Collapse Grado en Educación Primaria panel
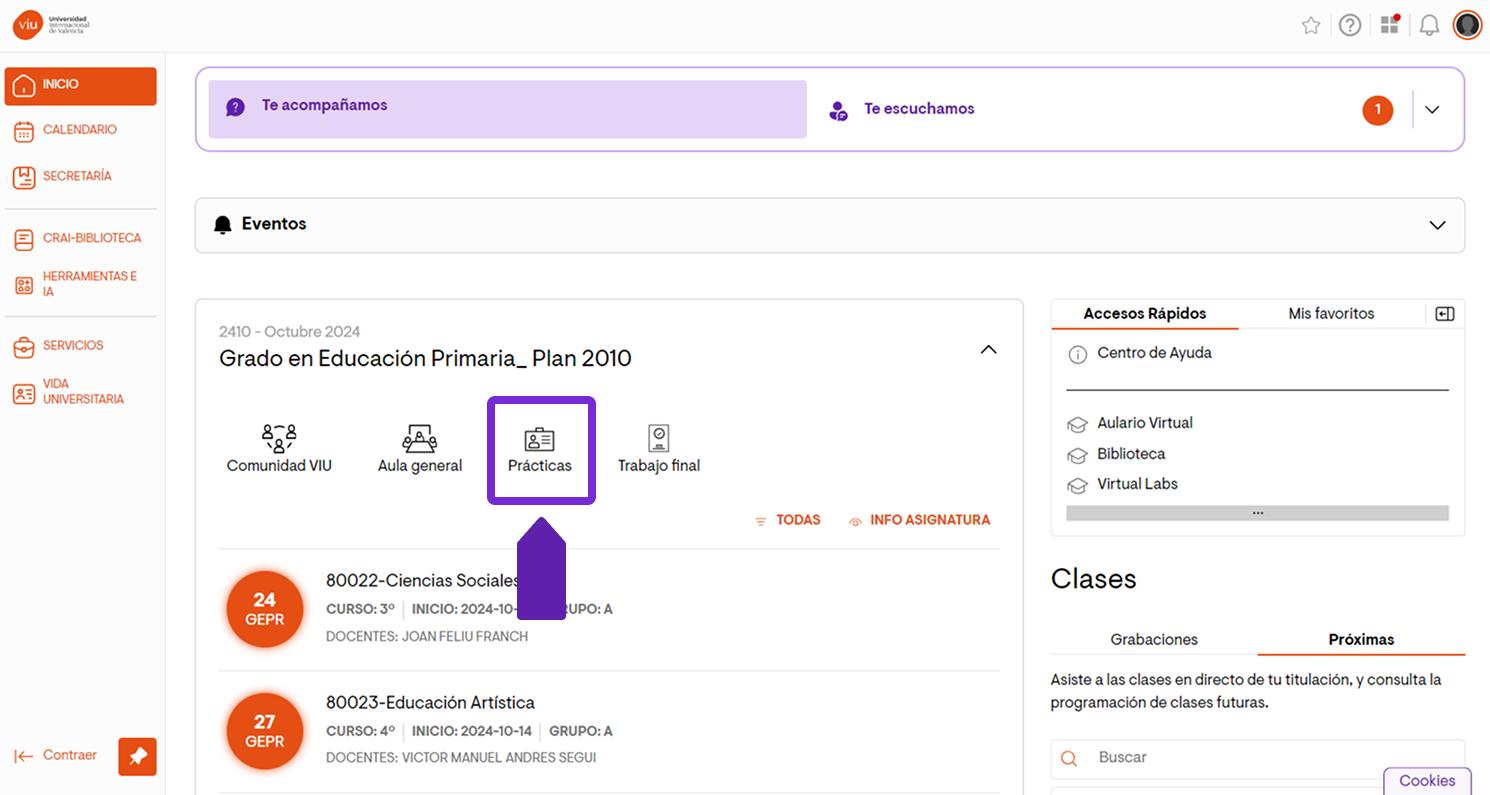This screenshot has width=1490, height=795. (988, 350)
